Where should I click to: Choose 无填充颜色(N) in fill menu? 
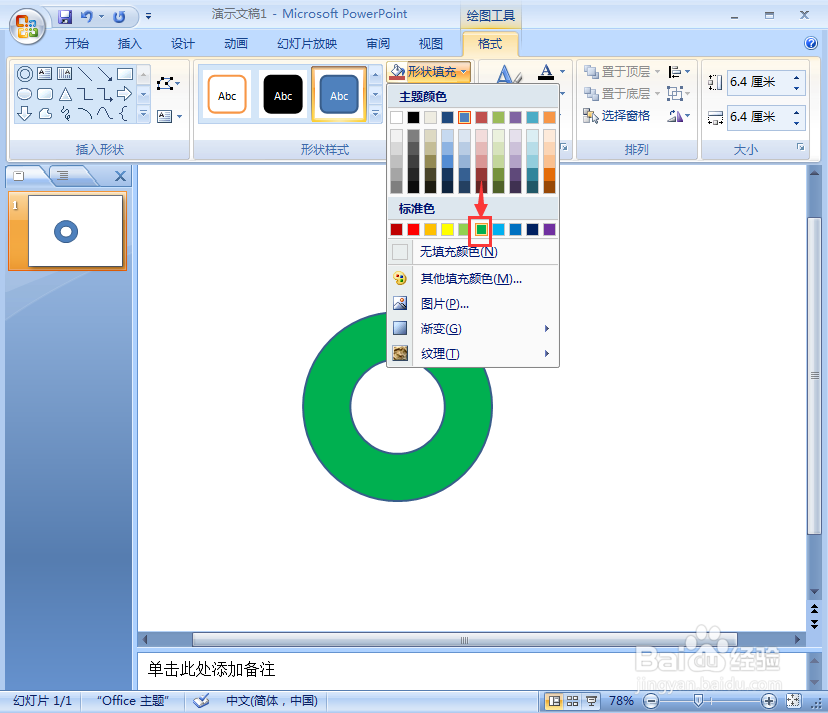coord(473,251)
